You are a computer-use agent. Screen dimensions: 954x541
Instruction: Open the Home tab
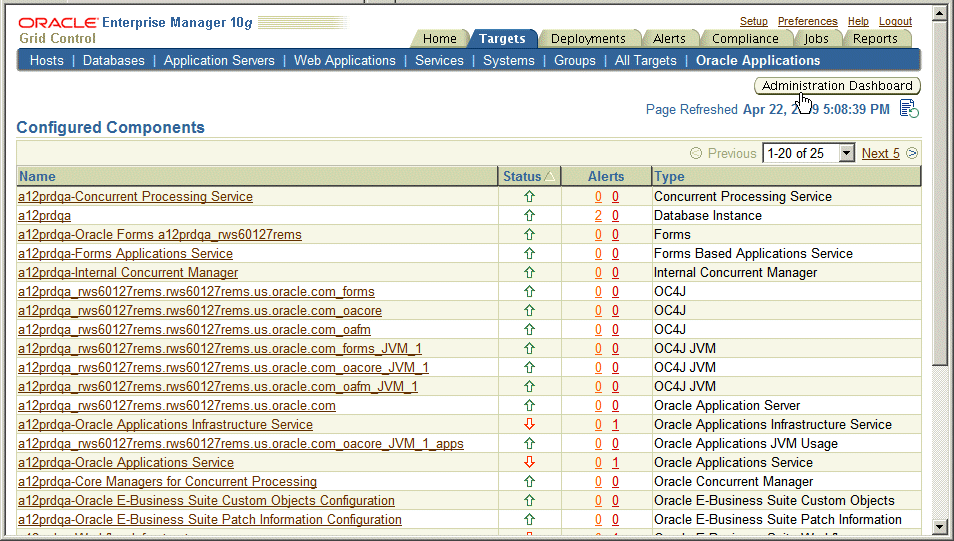439,38
